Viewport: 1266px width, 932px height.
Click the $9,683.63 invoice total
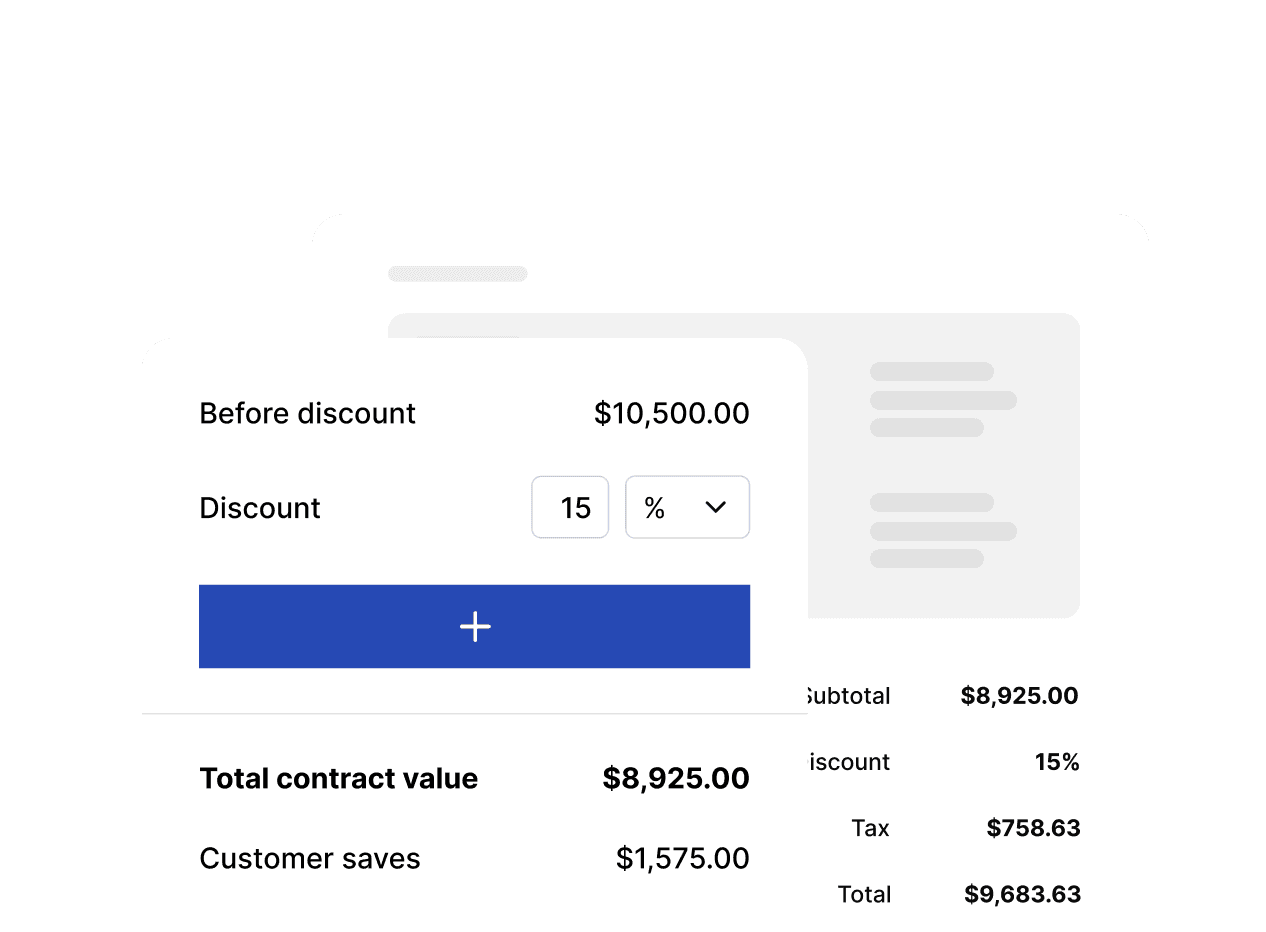pos(1022,894)
